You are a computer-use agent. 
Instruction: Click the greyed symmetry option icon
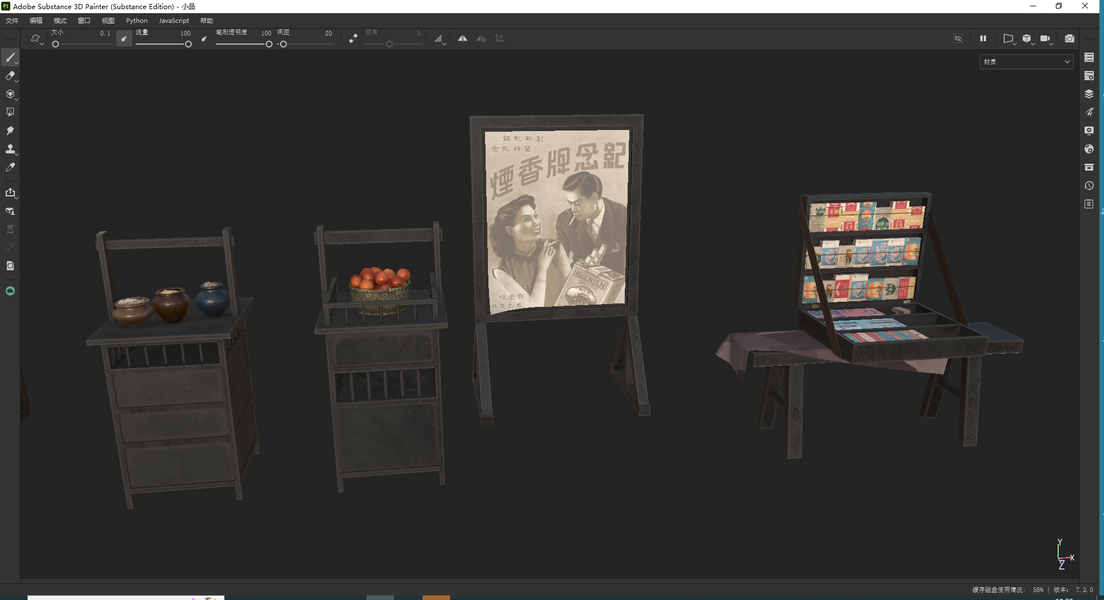(x=481, y=39)
